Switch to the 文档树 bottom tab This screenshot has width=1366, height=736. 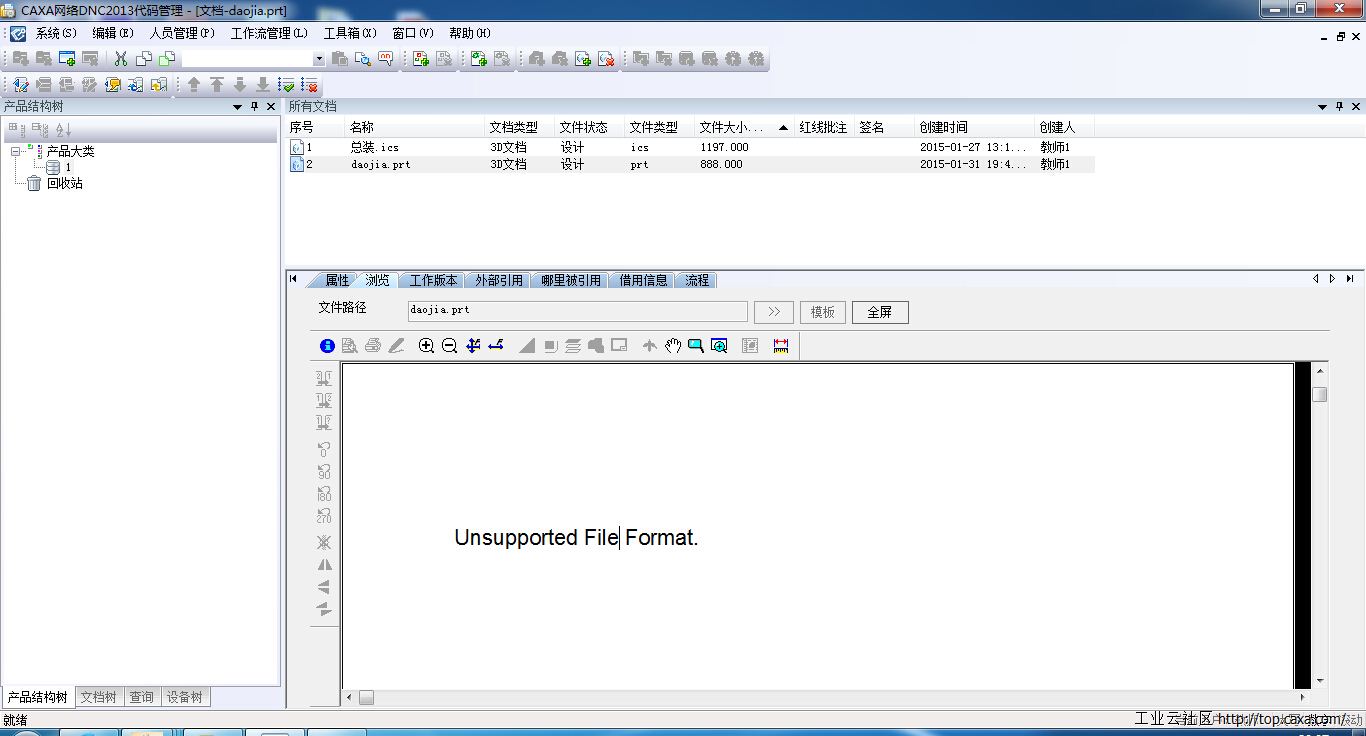98,697
